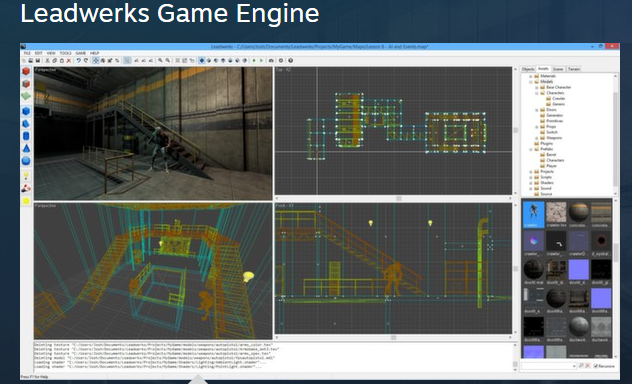632x384 pixels.
Task: Select the red-white spotlight tool in the sidebar
Action: [26, 188]
